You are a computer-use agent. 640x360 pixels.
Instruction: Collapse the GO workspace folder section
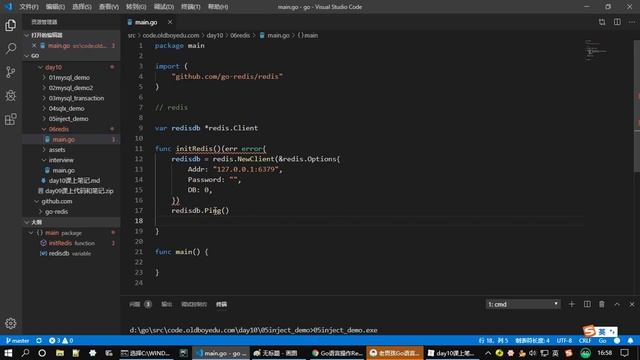[x=71, y=56]
